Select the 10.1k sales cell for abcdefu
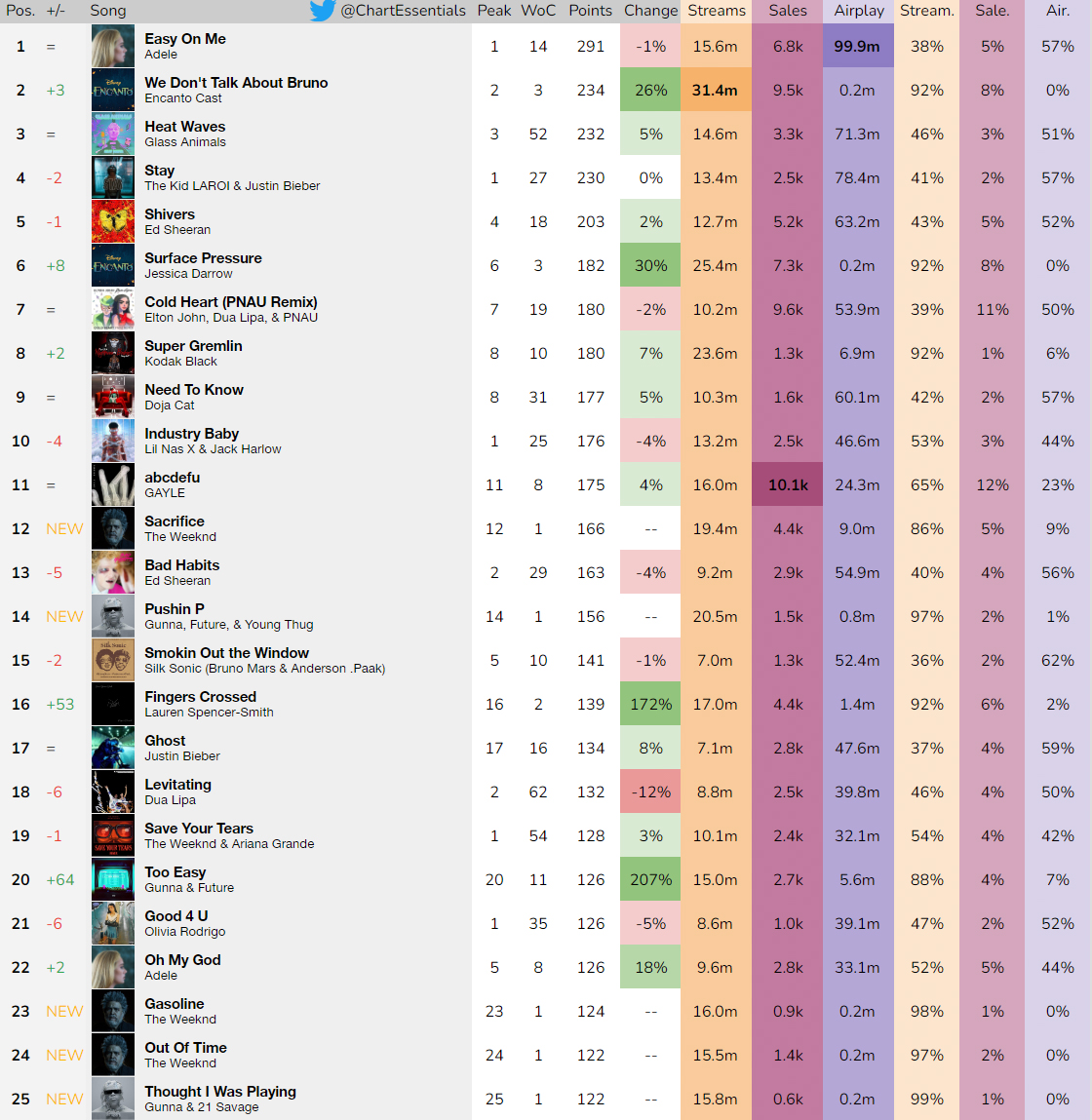This screenshot has width=1092, height=1120. (x=788, y=485)
